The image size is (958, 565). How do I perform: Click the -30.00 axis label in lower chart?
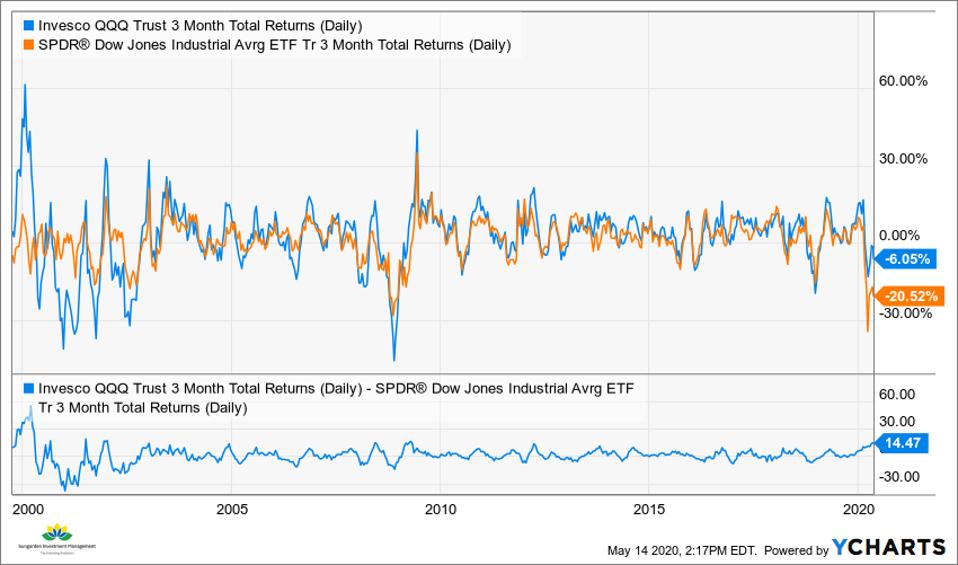[899, 476]
